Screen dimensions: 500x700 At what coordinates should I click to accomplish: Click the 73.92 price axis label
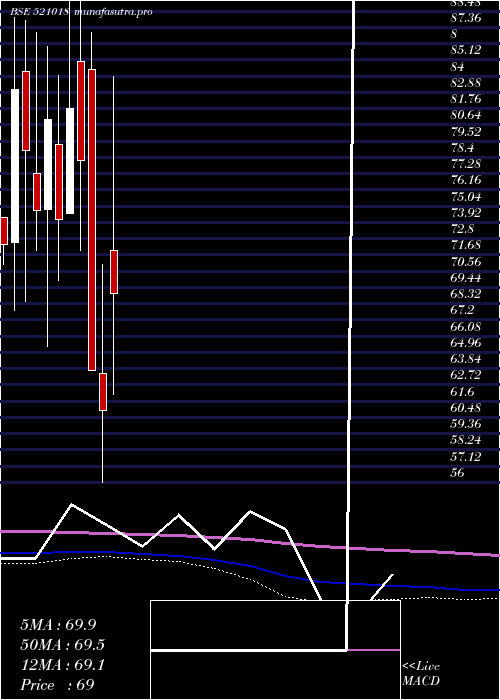click(x=466, y=212)
